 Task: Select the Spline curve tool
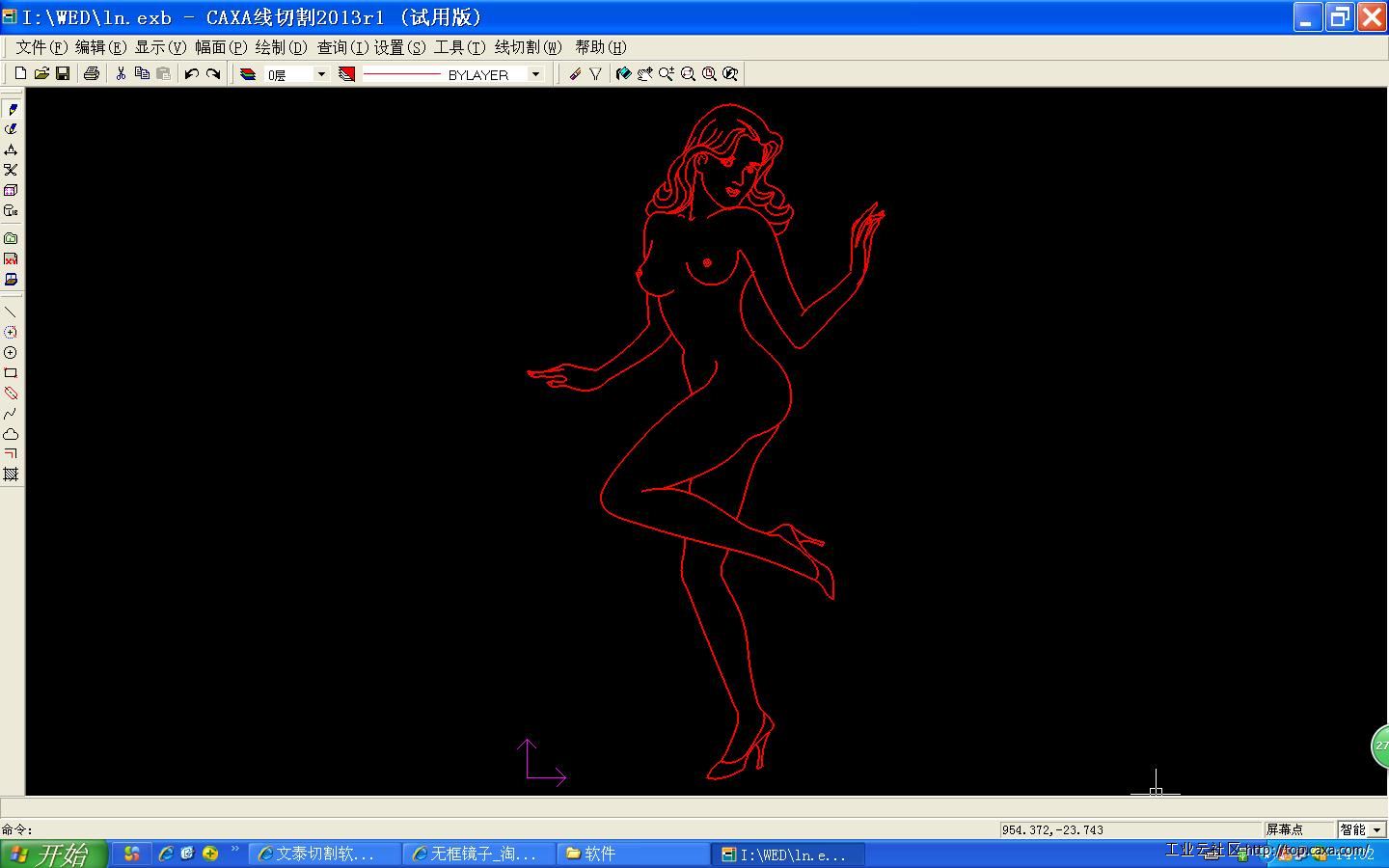[x=11, y=414]
